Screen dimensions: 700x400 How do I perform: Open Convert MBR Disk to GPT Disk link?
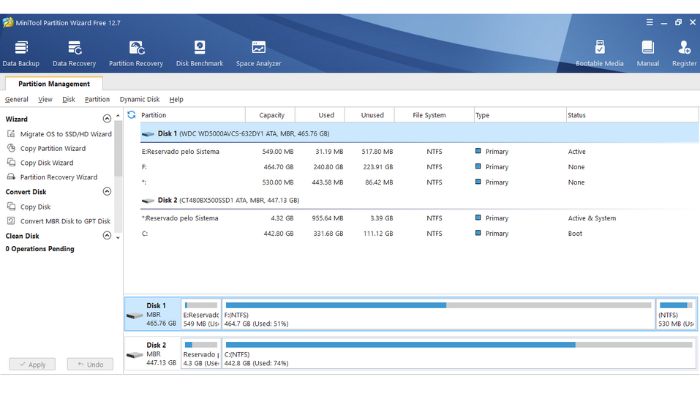point(65,221)
